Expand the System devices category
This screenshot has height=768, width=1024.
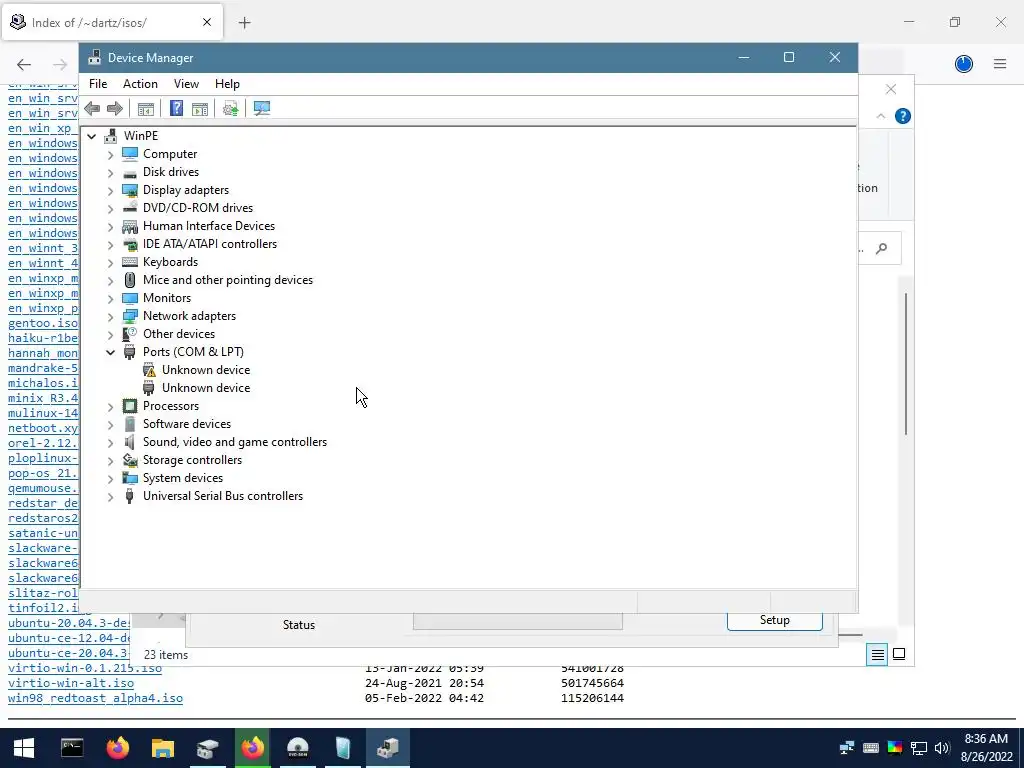click(110, 479)
